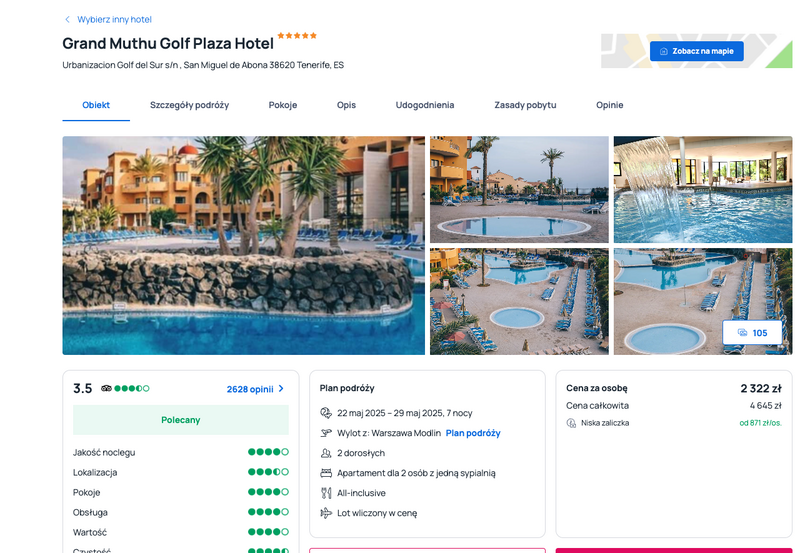Open the indoor pool waterfall photo
Screen dimensions: 800x553
click(703, 189)
